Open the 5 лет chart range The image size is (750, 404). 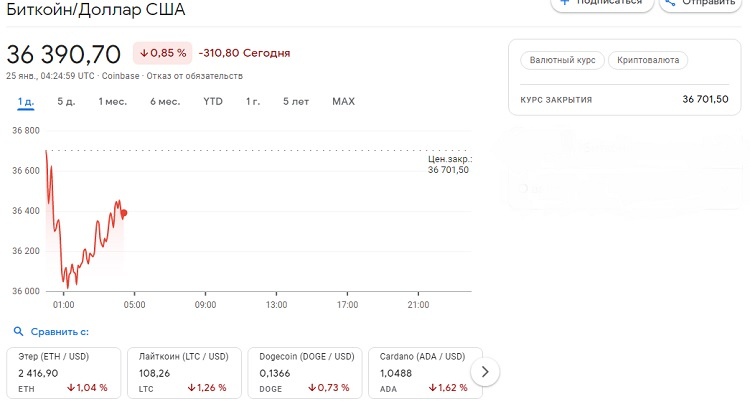296,101
